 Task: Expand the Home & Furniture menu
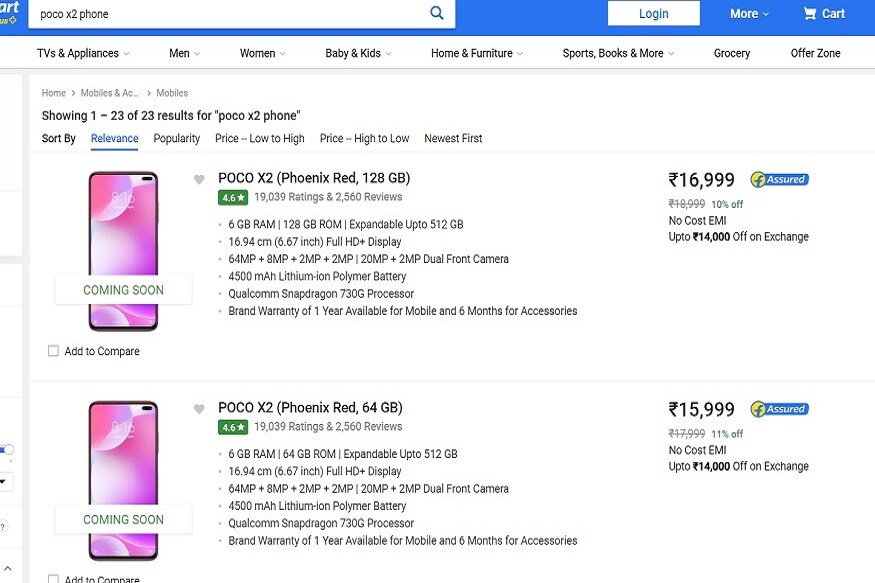pyautogui.click(x=477, y=53)
